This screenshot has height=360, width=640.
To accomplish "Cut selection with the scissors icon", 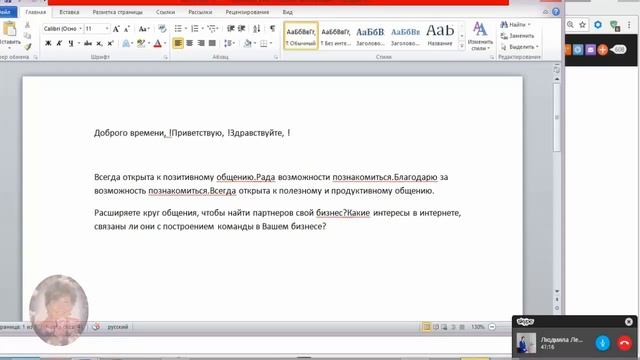I will click(x=27, y=25).
